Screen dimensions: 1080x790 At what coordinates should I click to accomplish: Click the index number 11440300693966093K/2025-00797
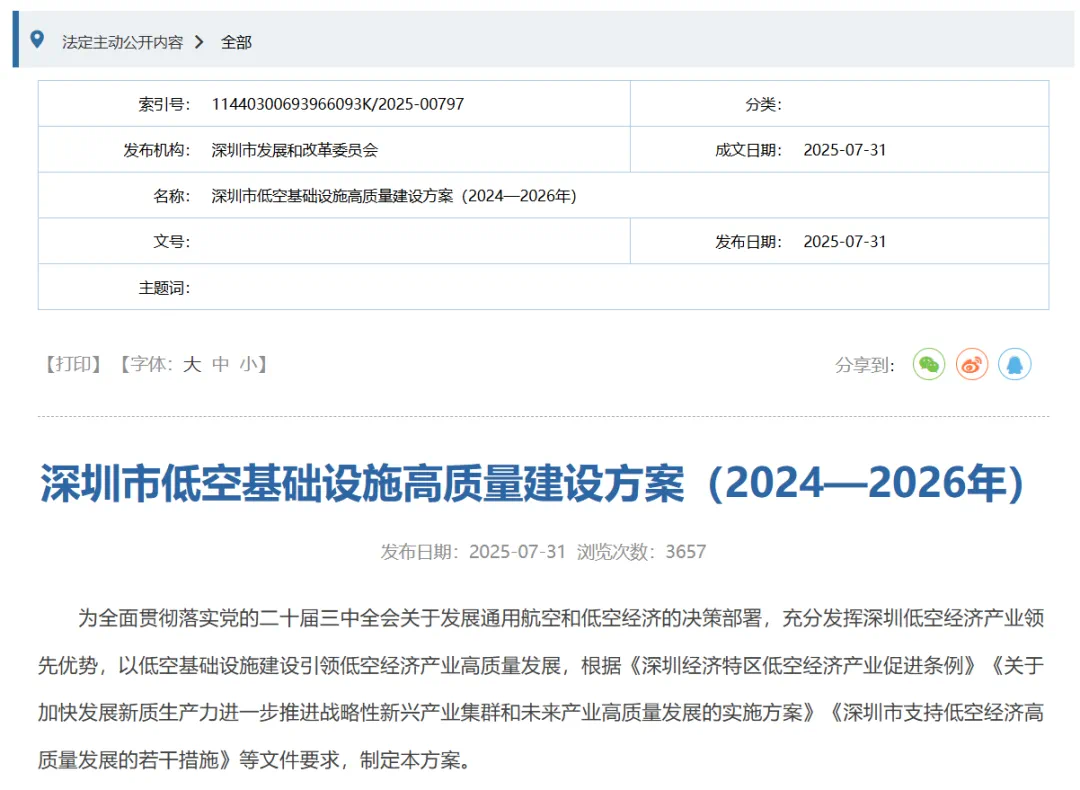337,104
